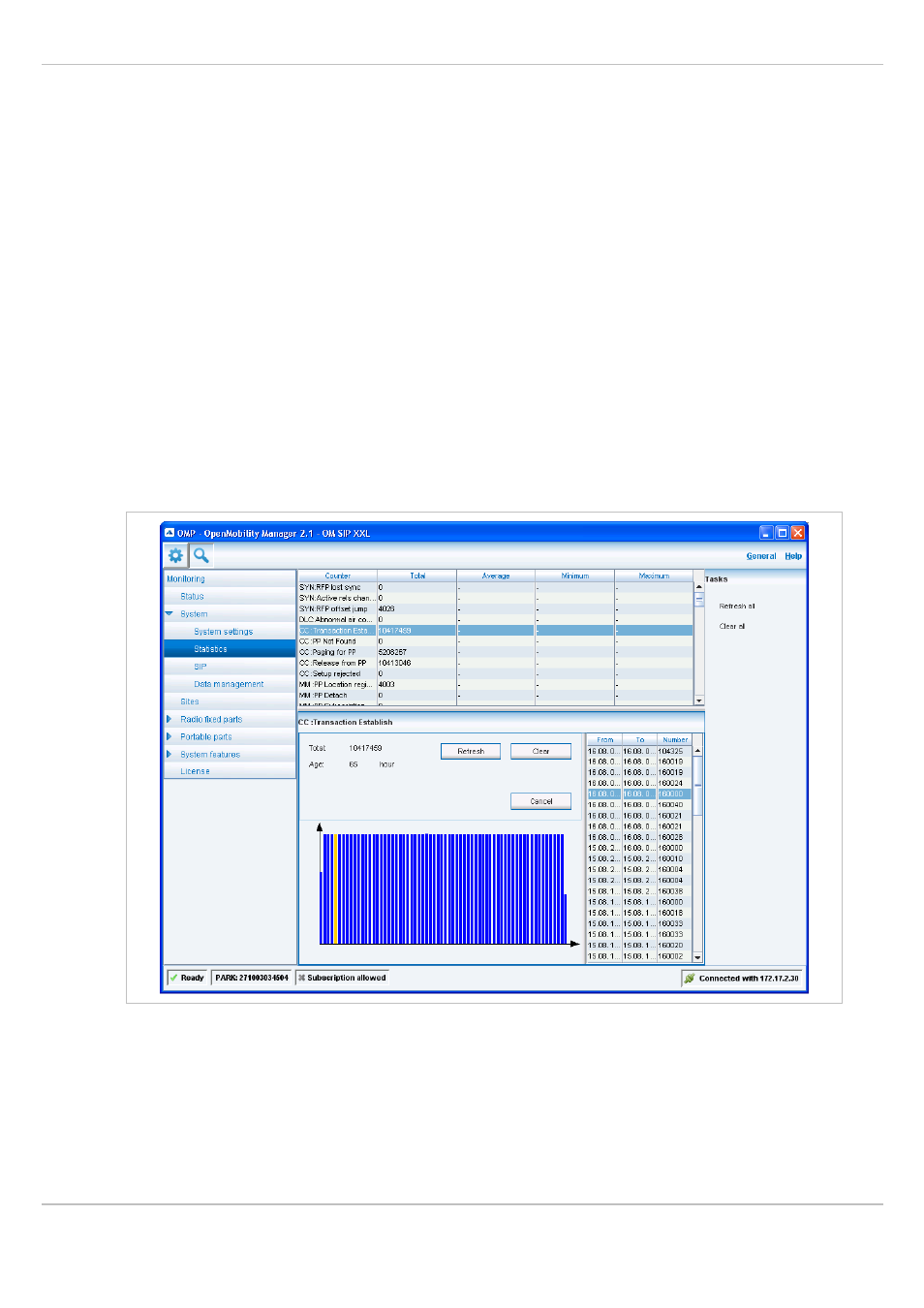The height and width of the screenshot is (1308, 924).
Task: Click the OMP application title bar icon
Action: pyautogui.click(x=169, y=533)
